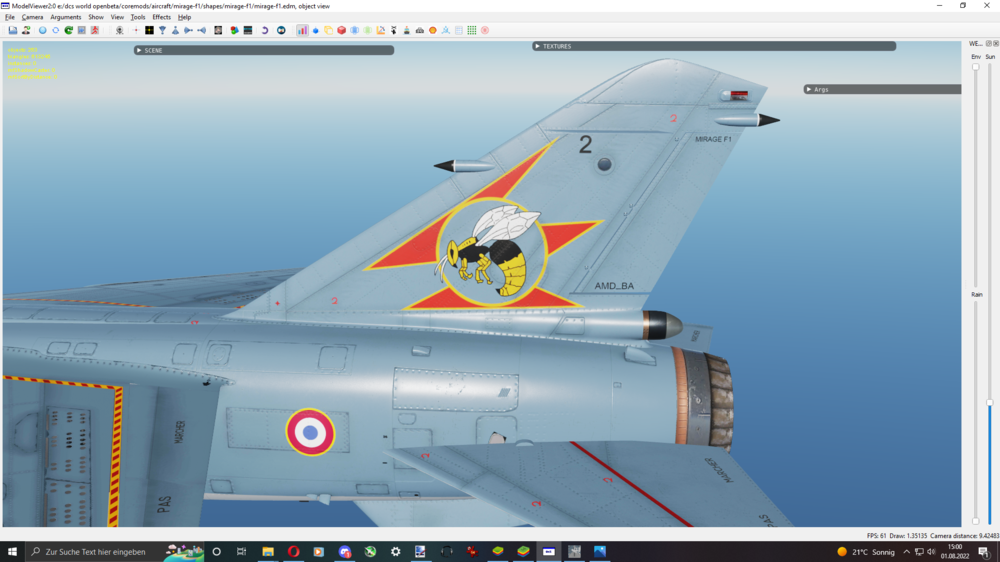This screenshot has width=1000, height=562.
Task: Open the View menu
Action: click(117, 17)
